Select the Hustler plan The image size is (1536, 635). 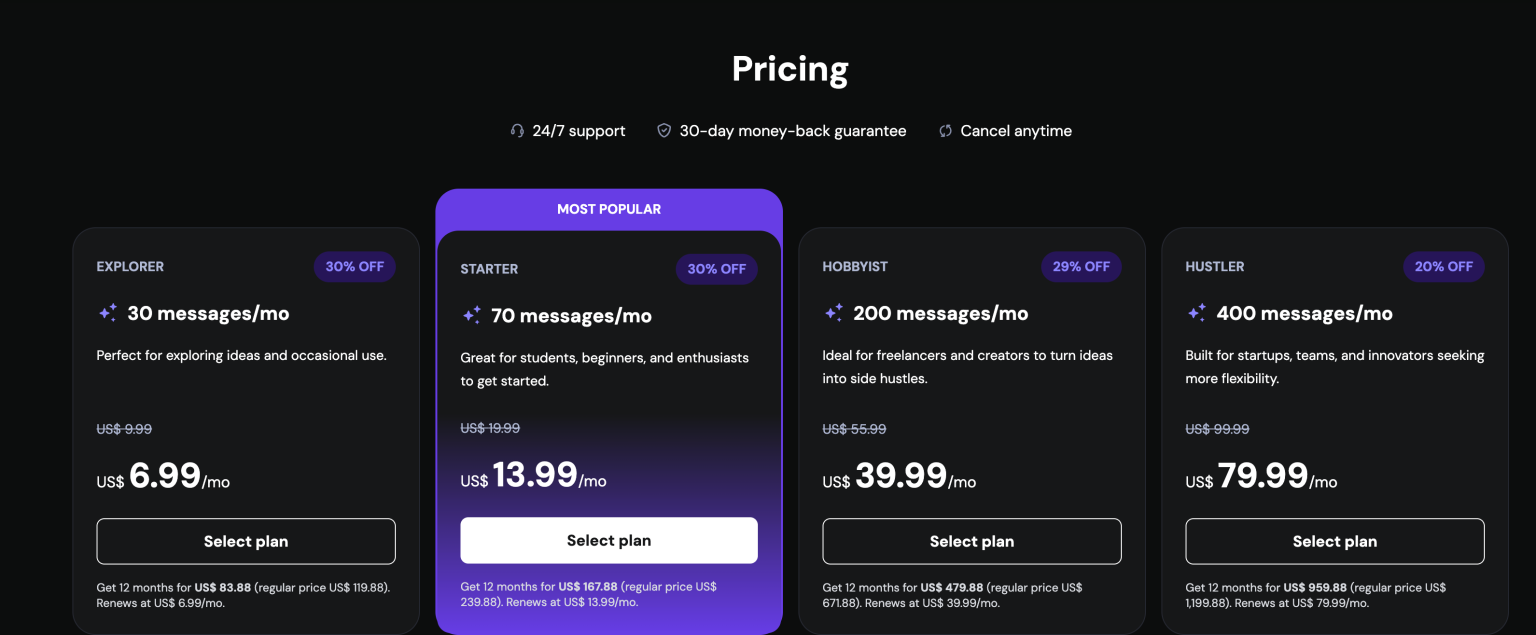click(x=1334, y=541)
